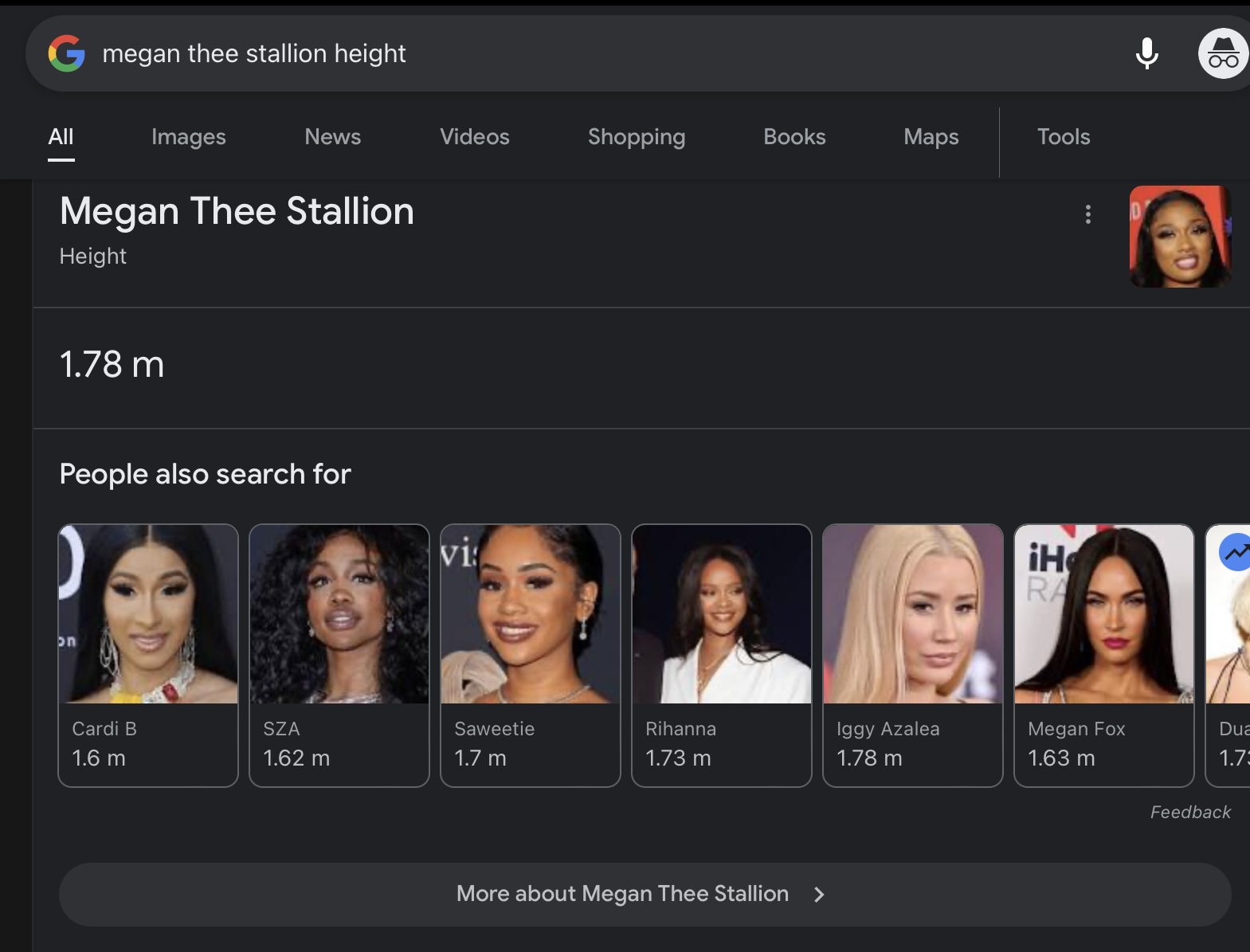Select the All tab

click(61, 137)
